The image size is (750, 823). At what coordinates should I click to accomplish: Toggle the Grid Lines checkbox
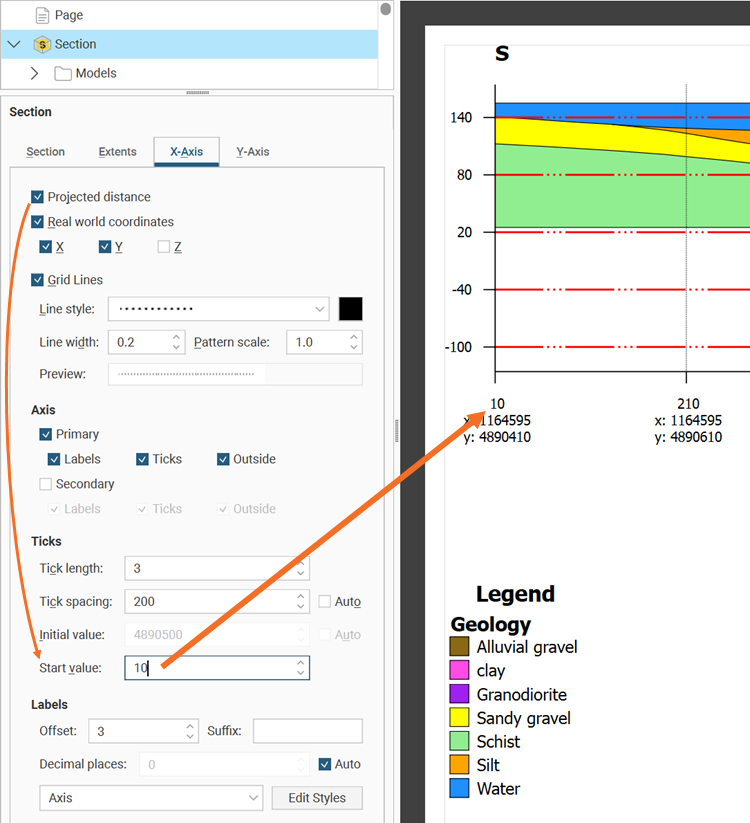click(x=38, y=280)
